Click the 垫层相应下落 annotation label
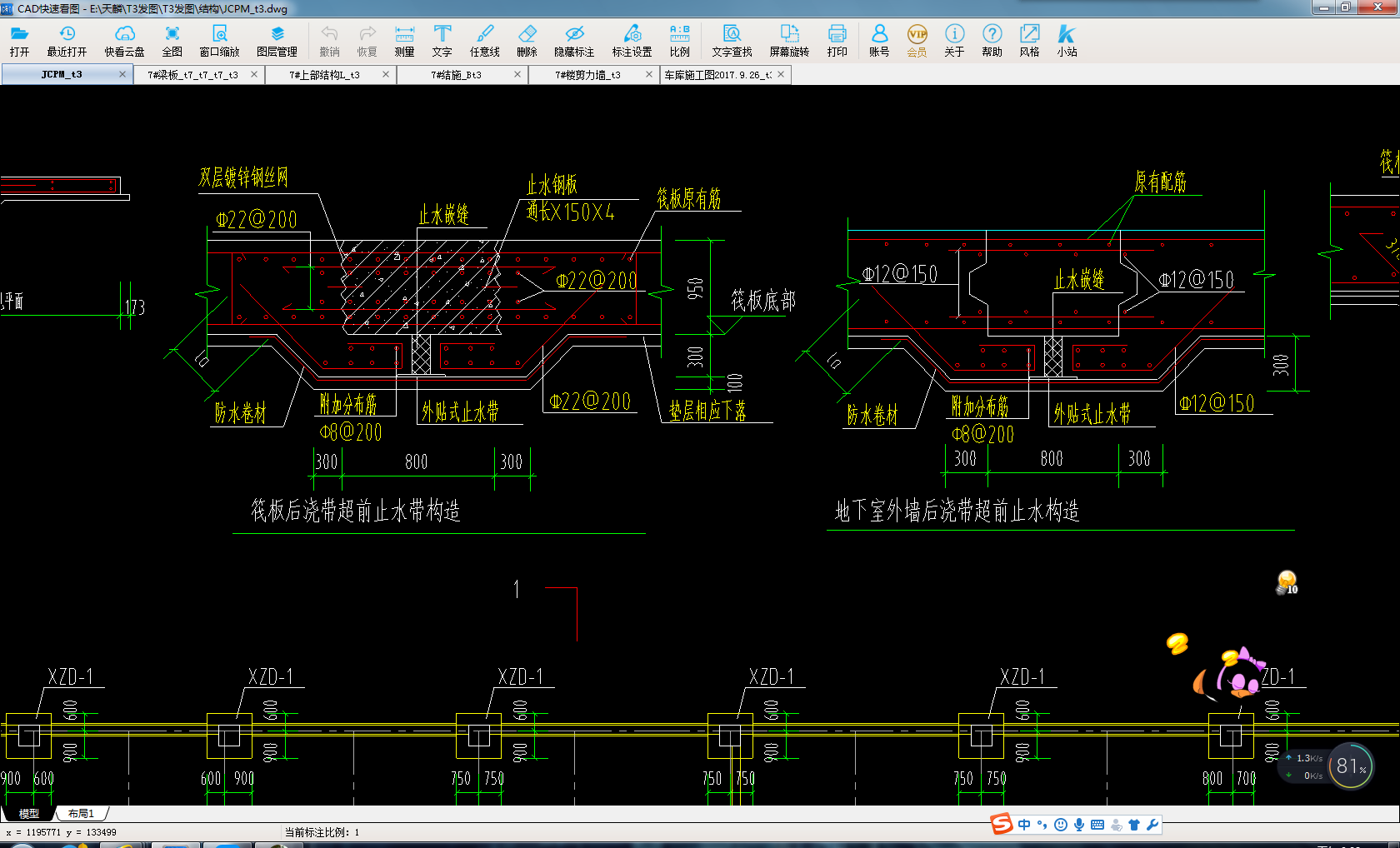Image resolution: width=1400 pixels, height=848 pixels. 707,411
